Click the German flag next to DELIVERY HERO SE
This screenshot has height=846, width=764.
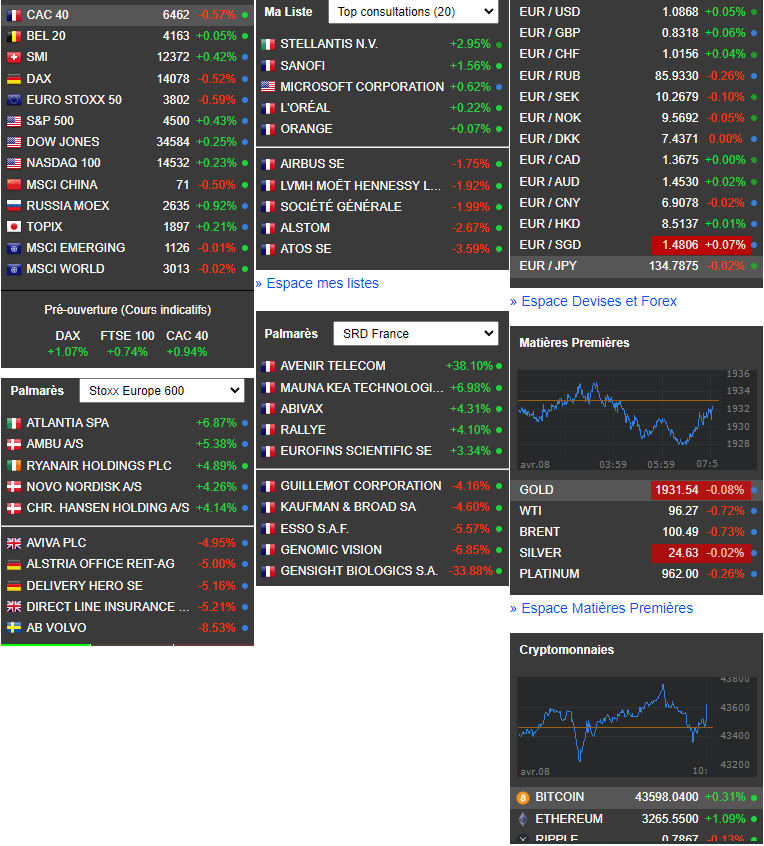(x=13, y=585)
